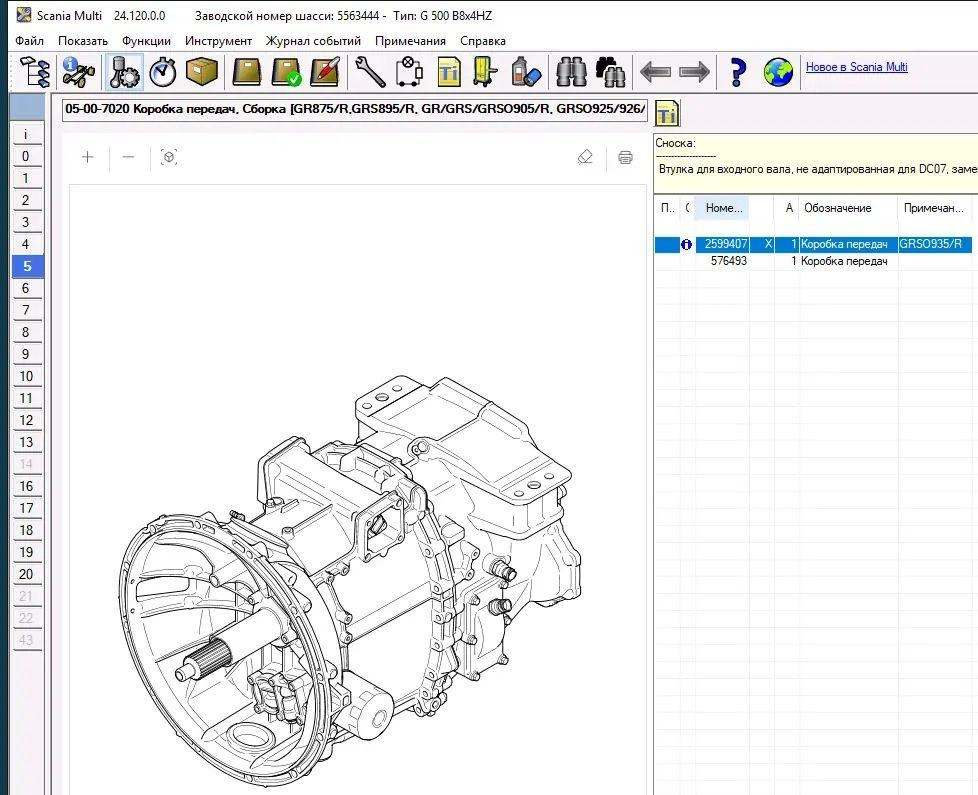Image resolution: width=978 pixels, height=795 pixels.
Task: Select main group 18
Action: [26, 530]
